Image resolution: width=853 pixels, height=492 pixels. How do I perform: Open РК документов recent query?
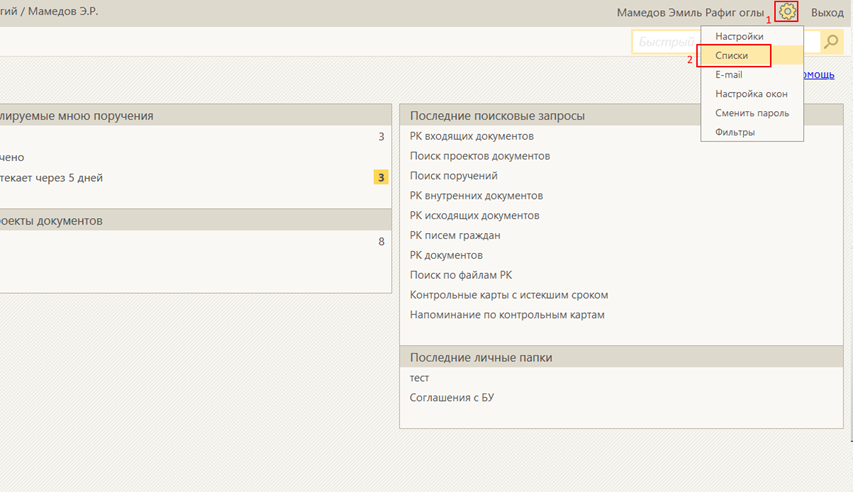(x=446, y=255)
